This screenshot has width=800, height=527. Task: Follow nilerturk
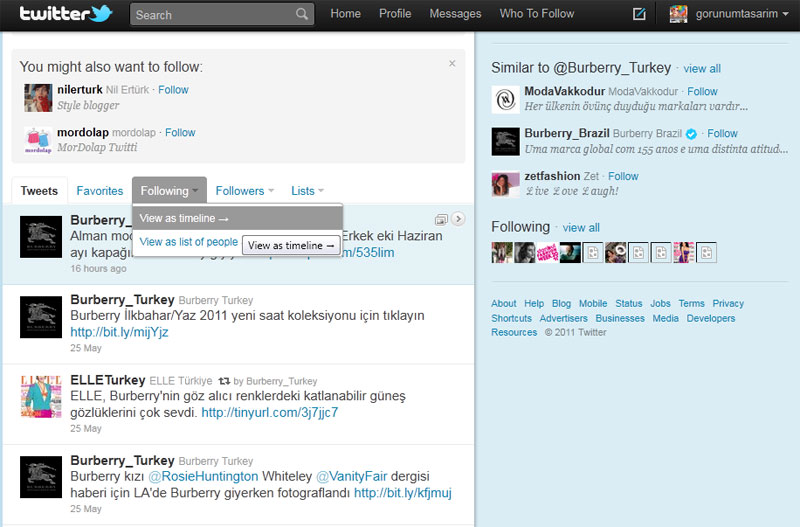click(173, 90)
